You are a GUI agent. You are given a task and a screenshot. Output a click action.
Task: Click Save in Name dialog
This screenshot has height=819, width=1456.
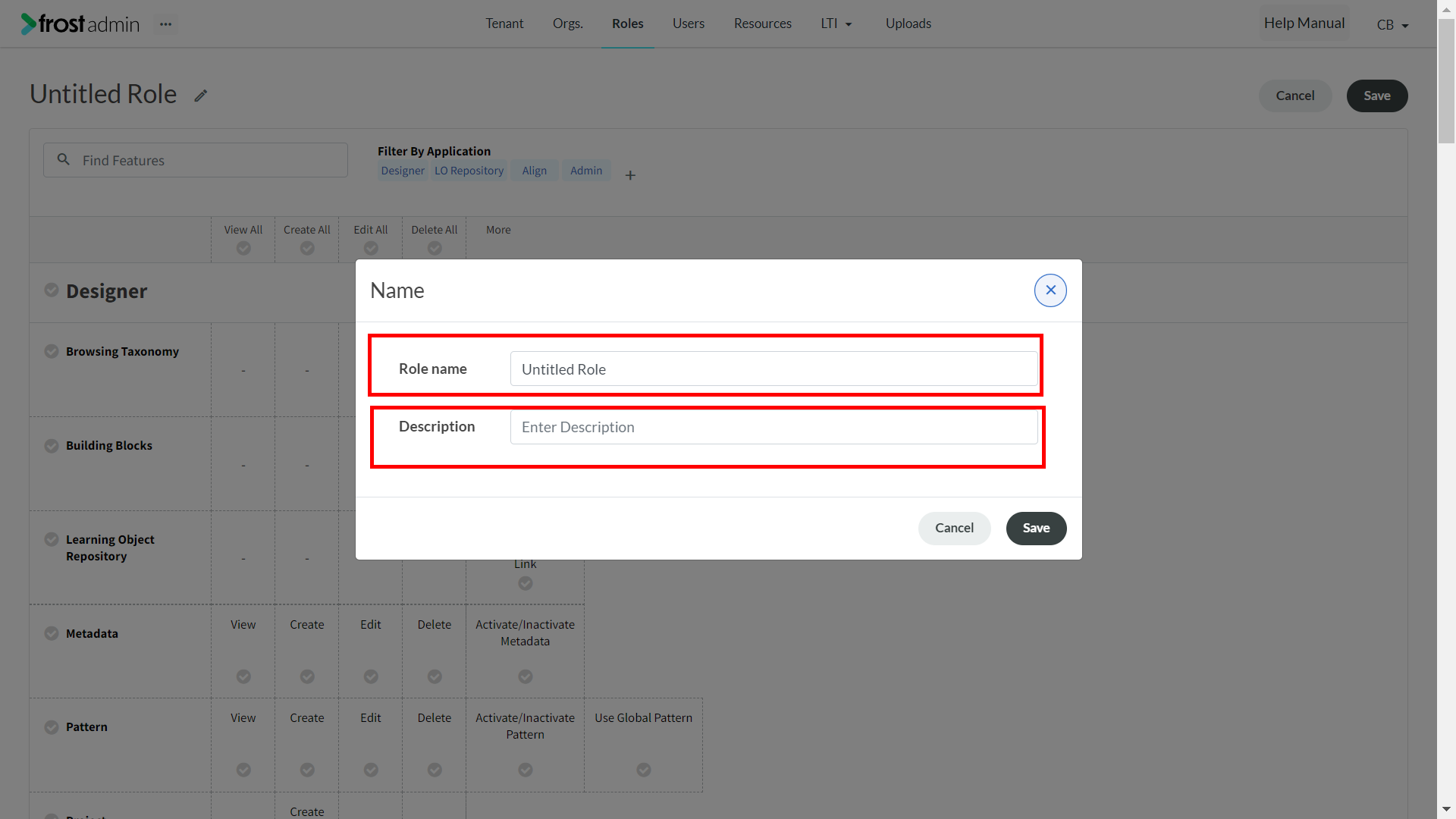coord(1036,528)
